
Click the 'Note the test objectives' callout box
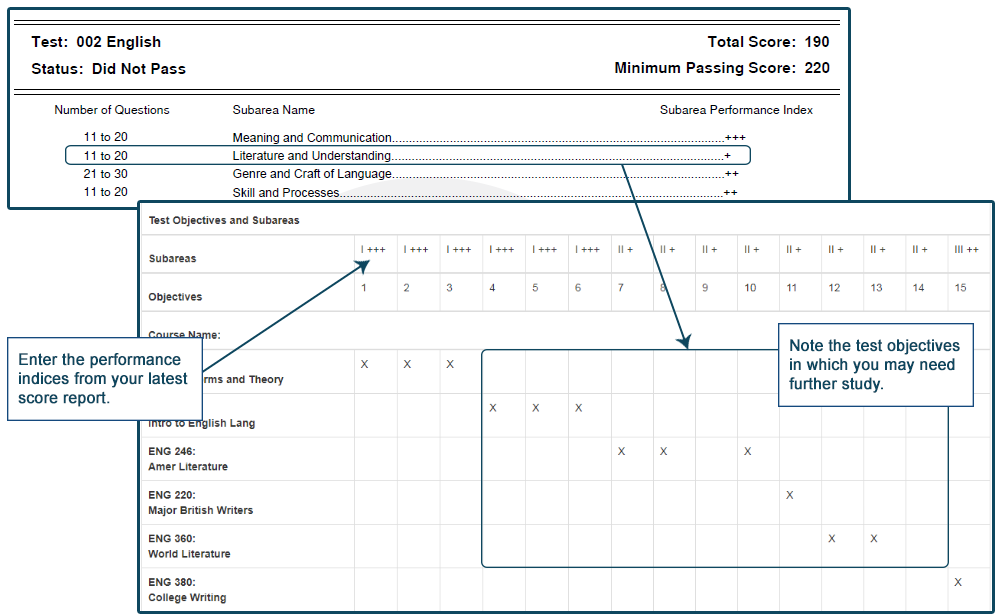(x=875, y=365)
